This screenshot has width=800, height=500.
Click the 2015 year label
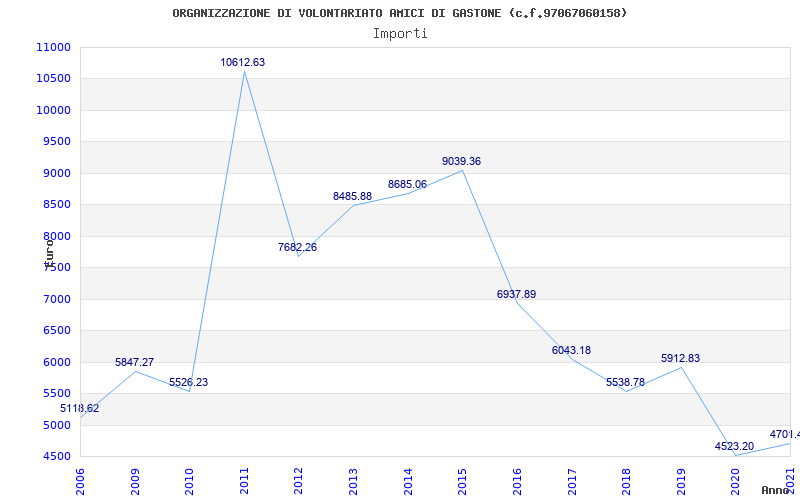(x=463, y=481)
